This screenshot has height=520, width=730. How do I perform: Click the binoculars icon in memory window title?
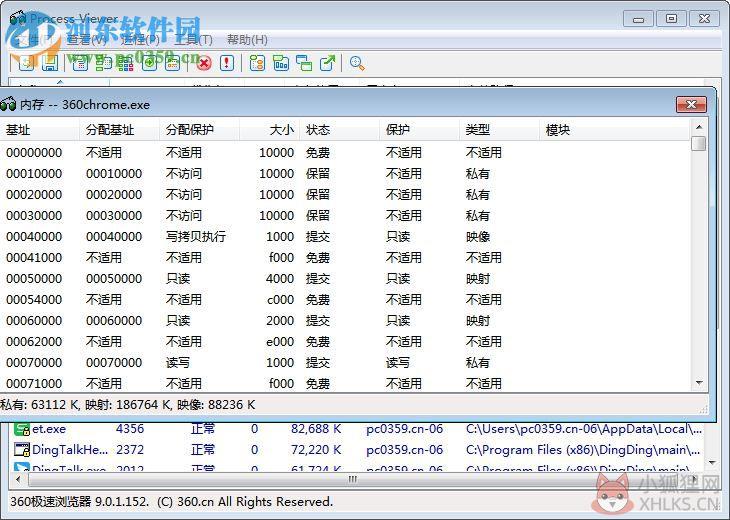click(8, 104)
